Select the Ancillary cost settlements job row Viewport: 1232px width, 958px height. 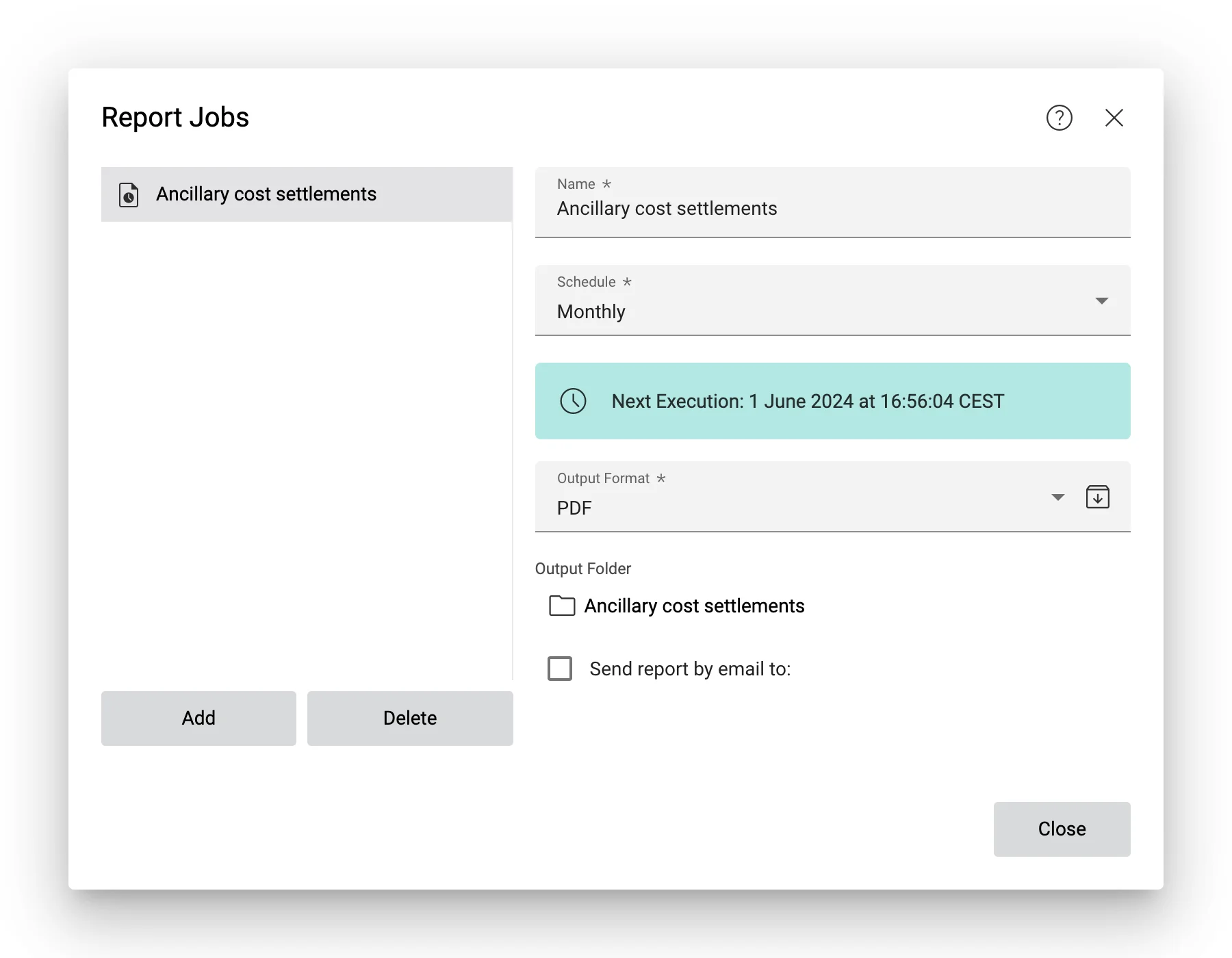pyautogui.click(x=307, y=194)
